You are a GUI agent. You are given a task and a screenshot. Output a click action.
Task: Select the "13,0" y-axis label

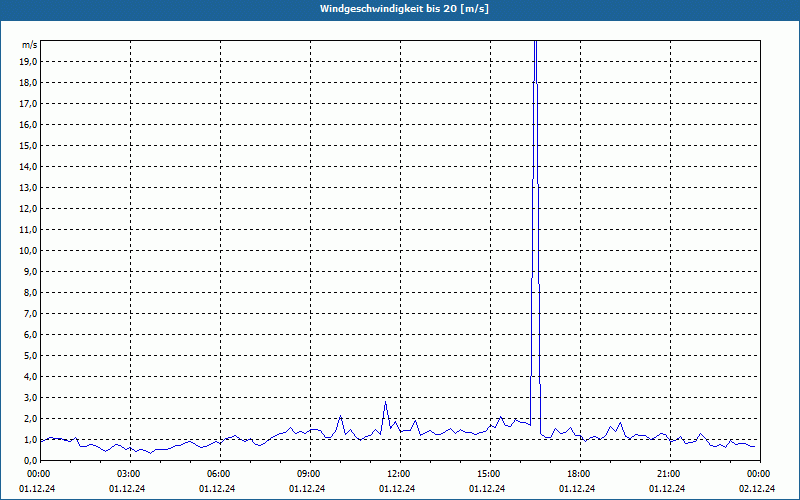28,187
